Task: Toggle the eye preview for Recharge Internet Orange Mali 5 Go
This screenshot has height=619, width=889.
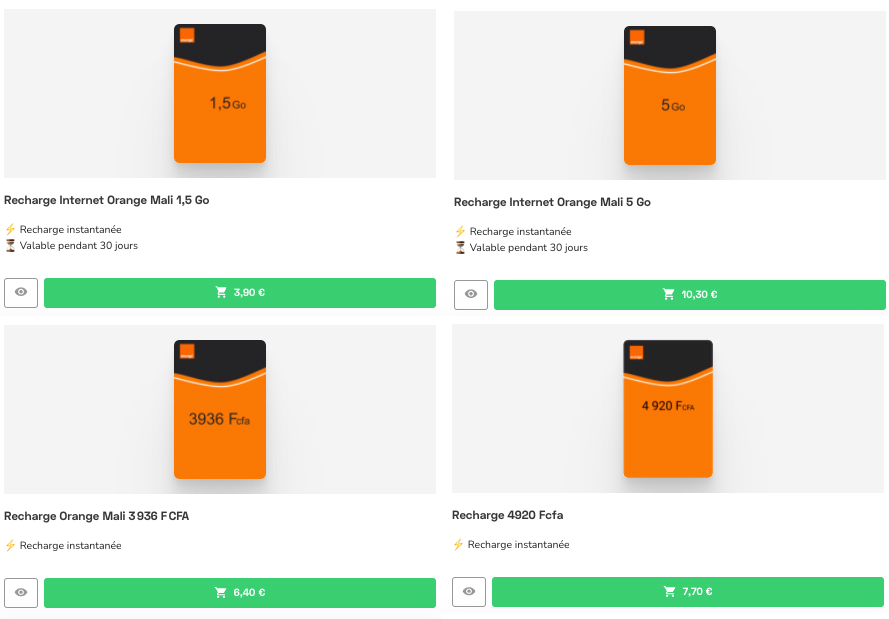Action: click(471, 294)
